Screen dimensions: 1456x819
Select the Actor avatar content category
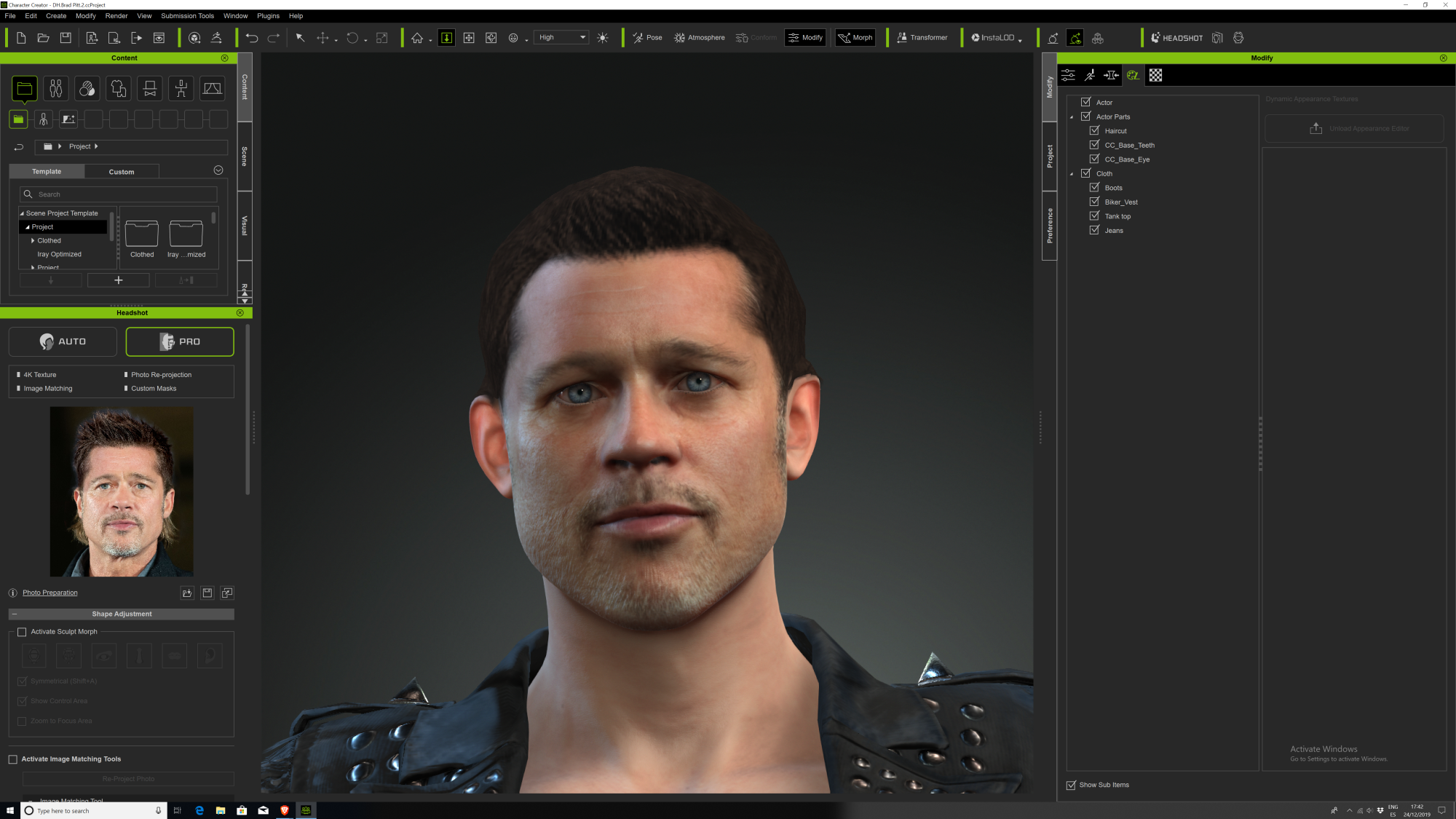[56, 89]
